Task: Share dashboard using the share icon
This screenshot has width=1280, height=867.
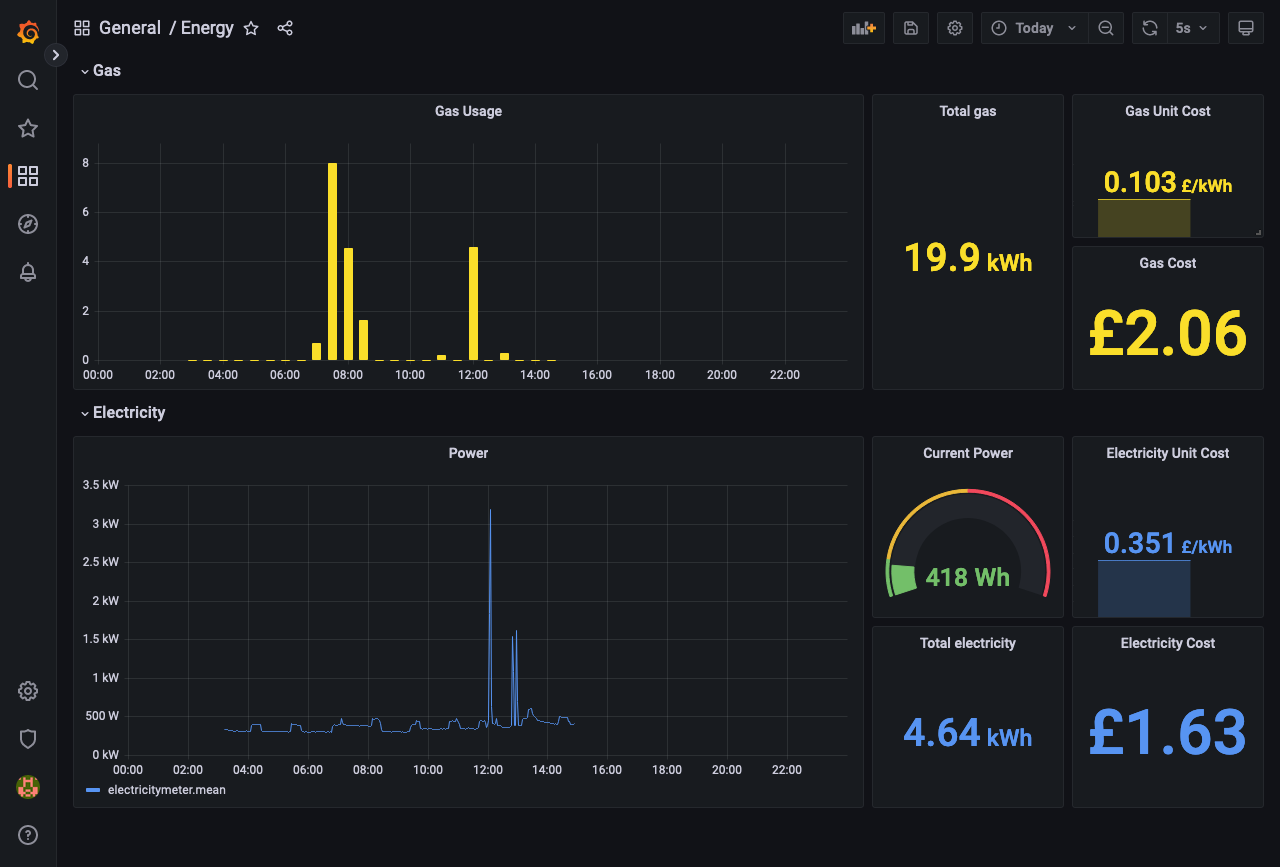Action: click(285, 28)
